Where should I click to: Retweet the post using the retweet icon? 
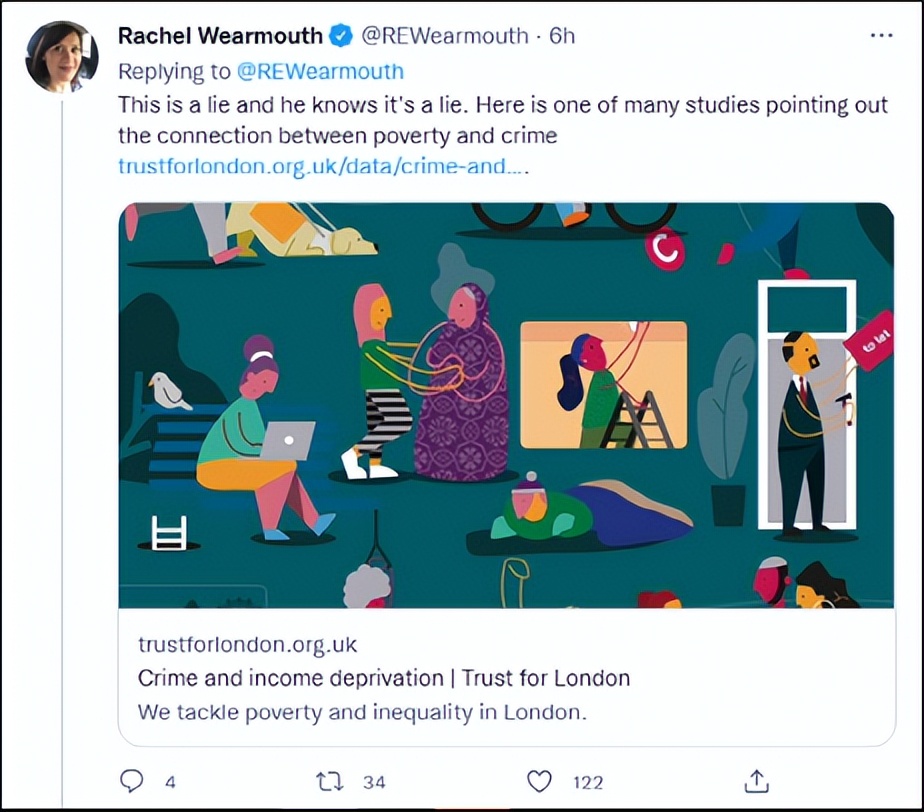333,781
